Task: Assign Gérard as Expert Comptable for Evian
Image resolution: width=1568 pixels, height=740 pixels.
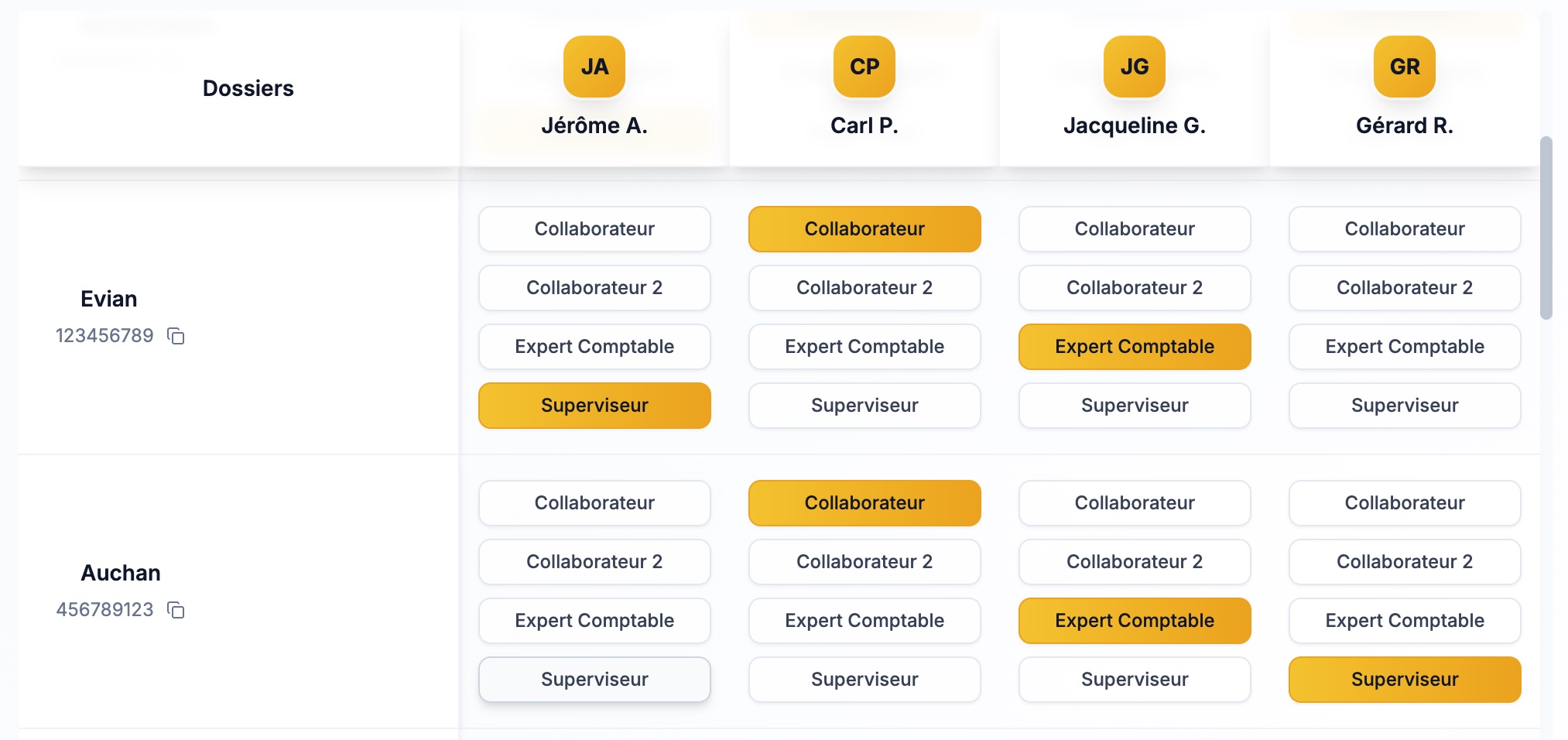Action: (x=1405, y=347)
